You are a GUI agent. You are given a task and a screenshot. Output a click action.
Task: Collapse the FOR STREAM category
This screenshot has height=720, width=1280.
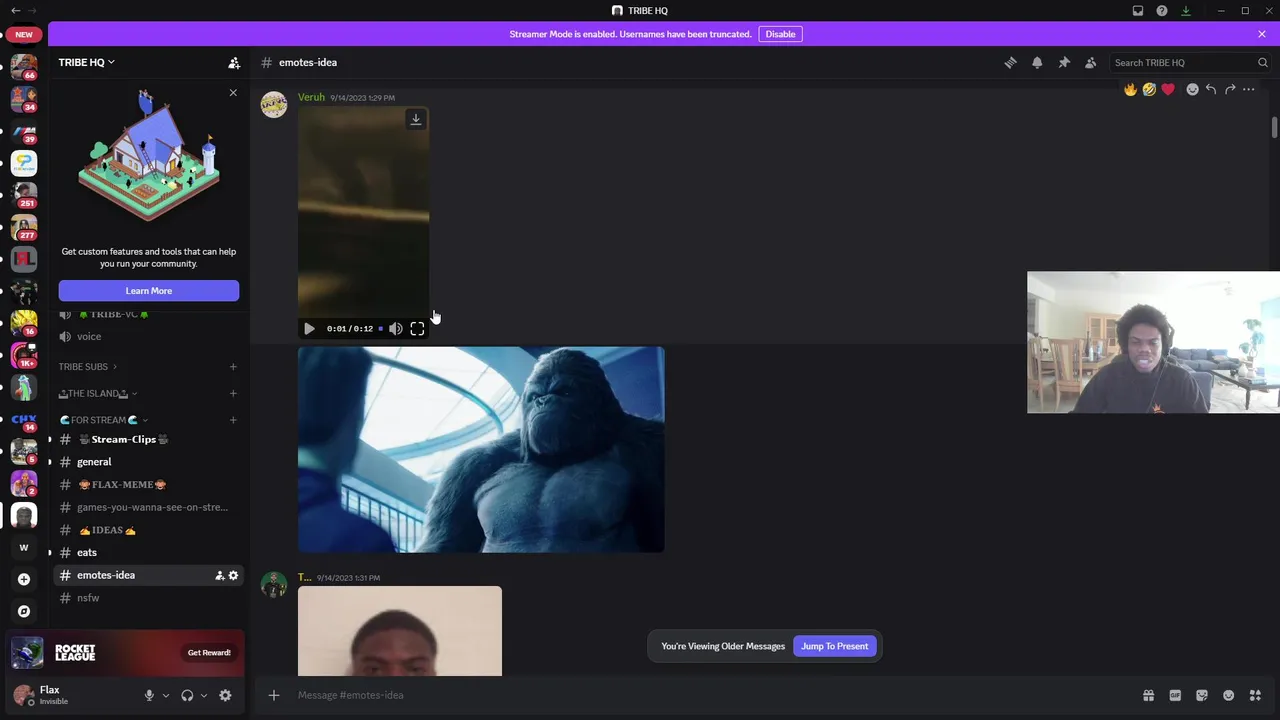103,420
